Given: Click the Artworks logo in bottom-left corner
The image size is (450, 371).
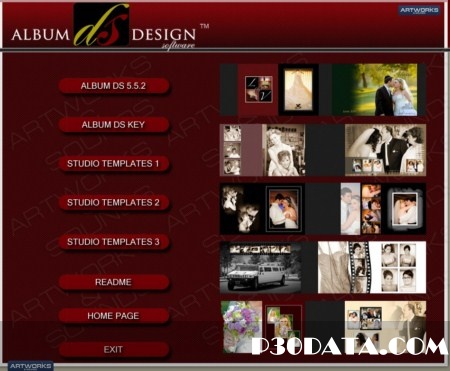Looking at the screenshot, I should (30, 366).
